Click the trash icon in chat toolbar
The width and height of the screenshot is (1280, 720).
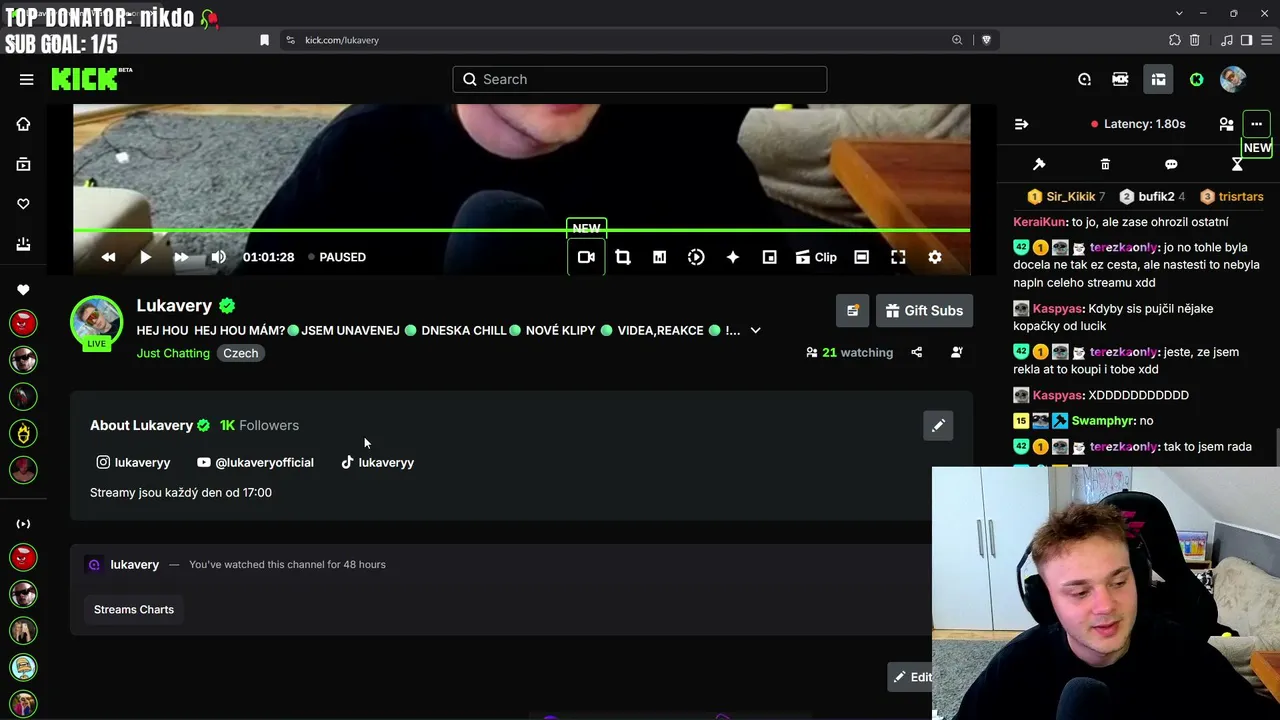[x=1105, y=164]
